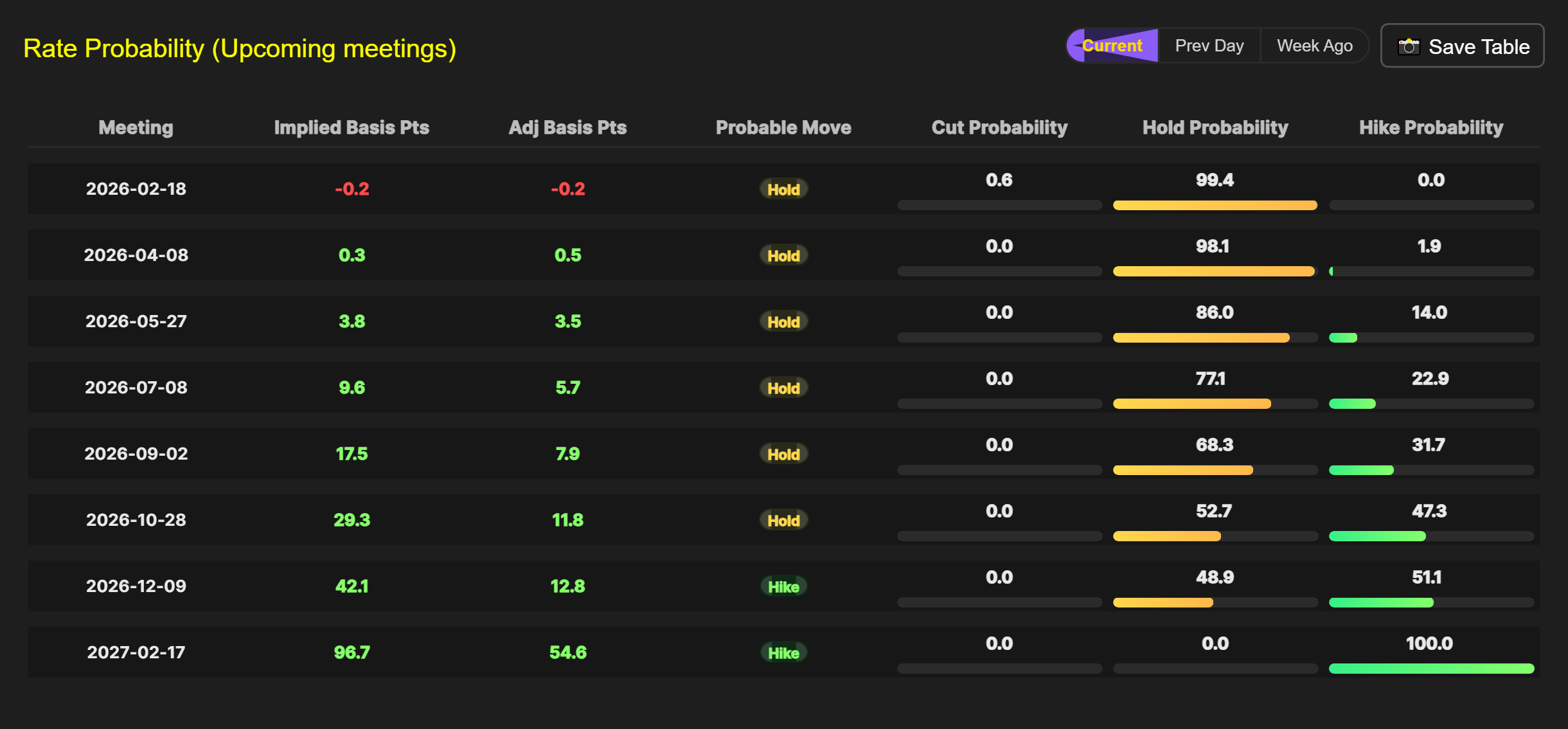Sort by Implied Basis Pts header
The height and width of the screenshot is (729, 1568).
pyautogui.click(x=352, y=127)
